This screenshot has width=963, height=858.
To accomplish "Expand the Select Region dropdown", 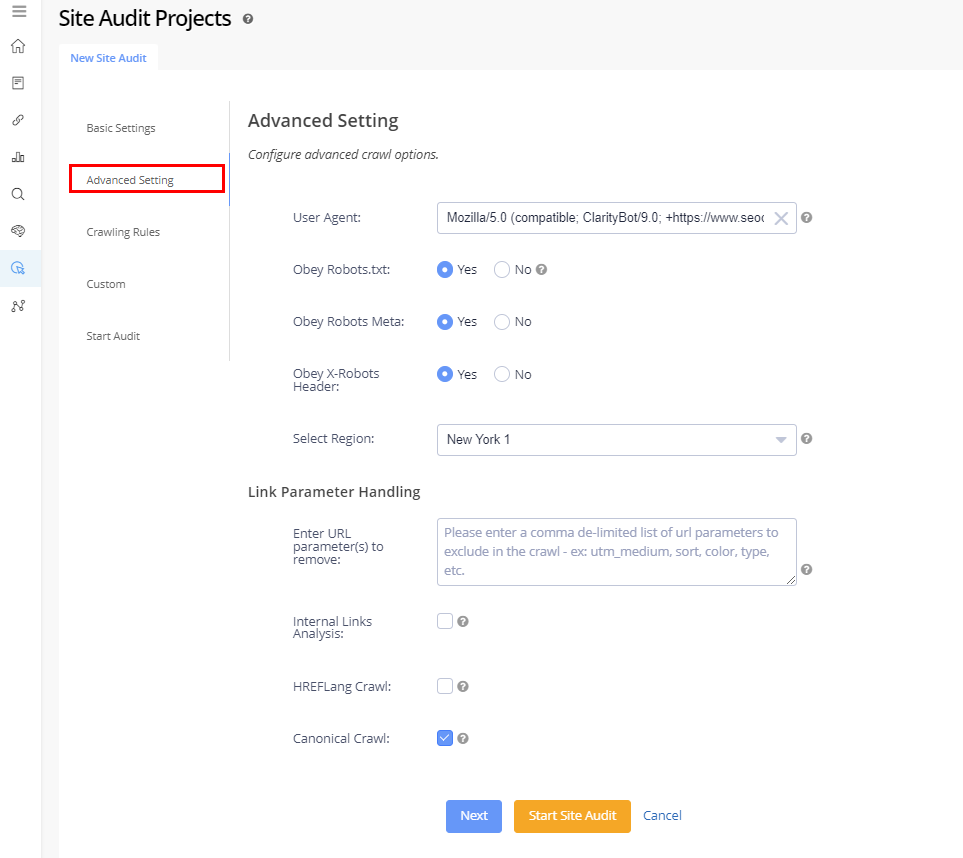I will pos(616,439).
